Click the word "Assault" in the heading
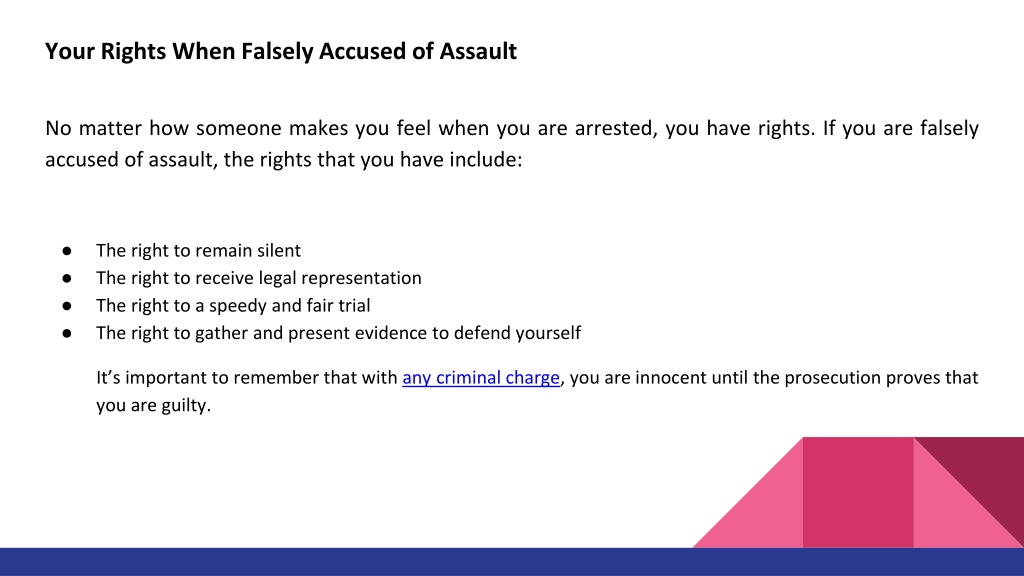 click(x=478, y=52)
